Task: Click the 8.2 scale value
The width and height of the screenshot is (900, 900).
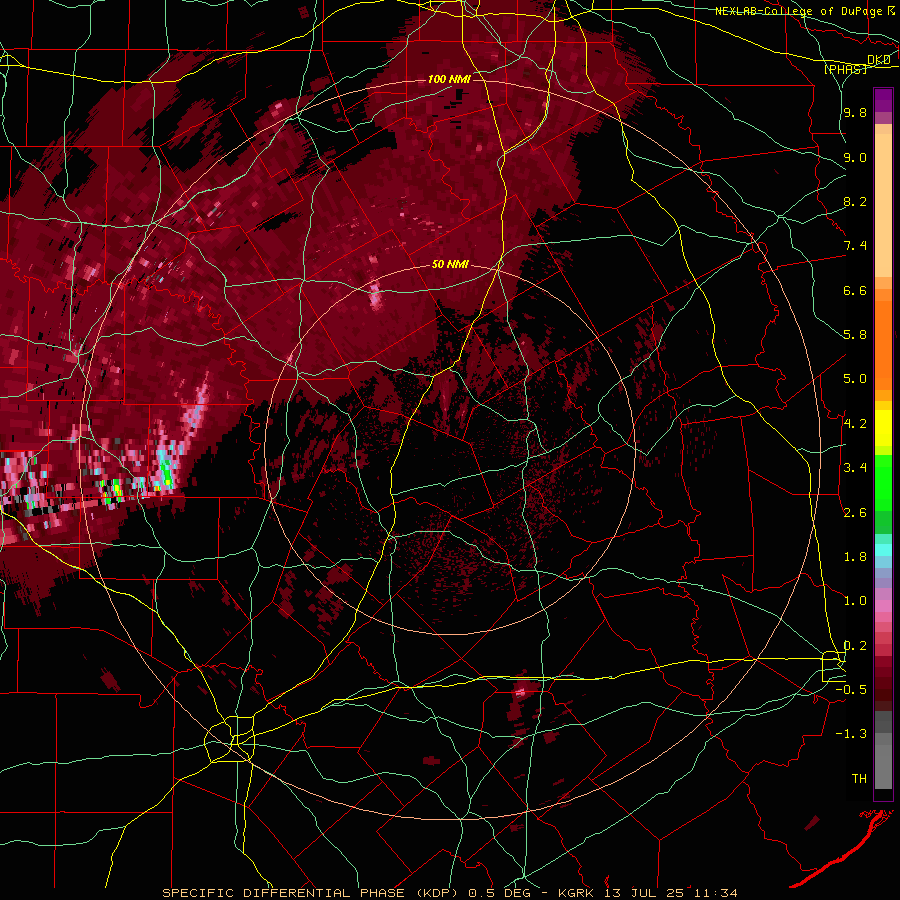Action: [855, 202]
